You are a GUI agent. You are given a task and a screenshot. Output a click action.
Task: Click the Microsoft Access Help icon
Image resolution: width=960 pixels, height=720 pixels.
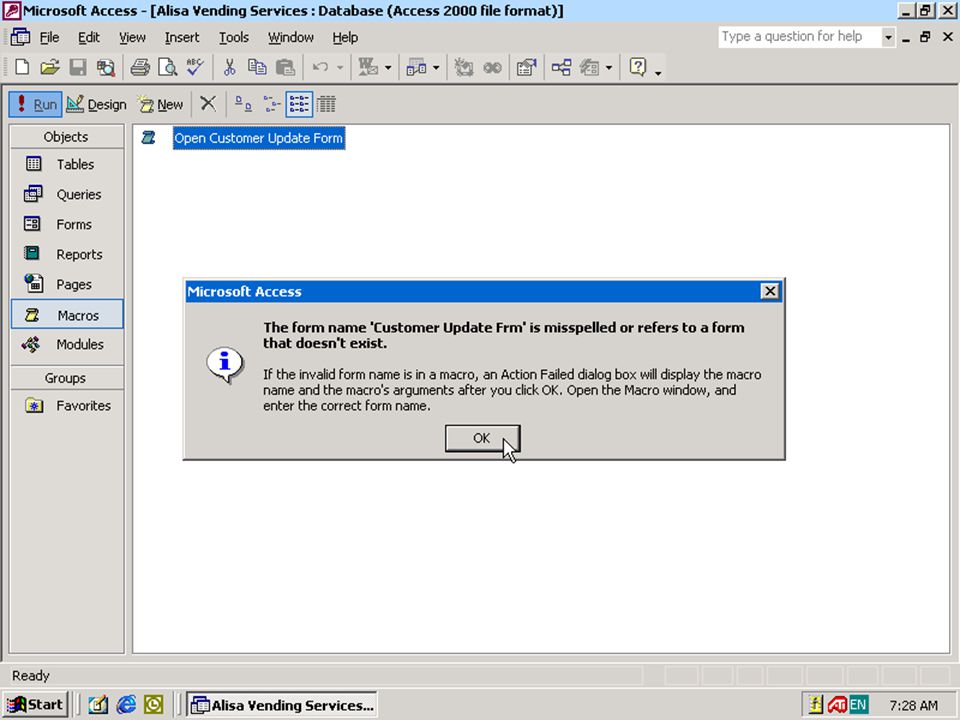click(x=637, y=67)
